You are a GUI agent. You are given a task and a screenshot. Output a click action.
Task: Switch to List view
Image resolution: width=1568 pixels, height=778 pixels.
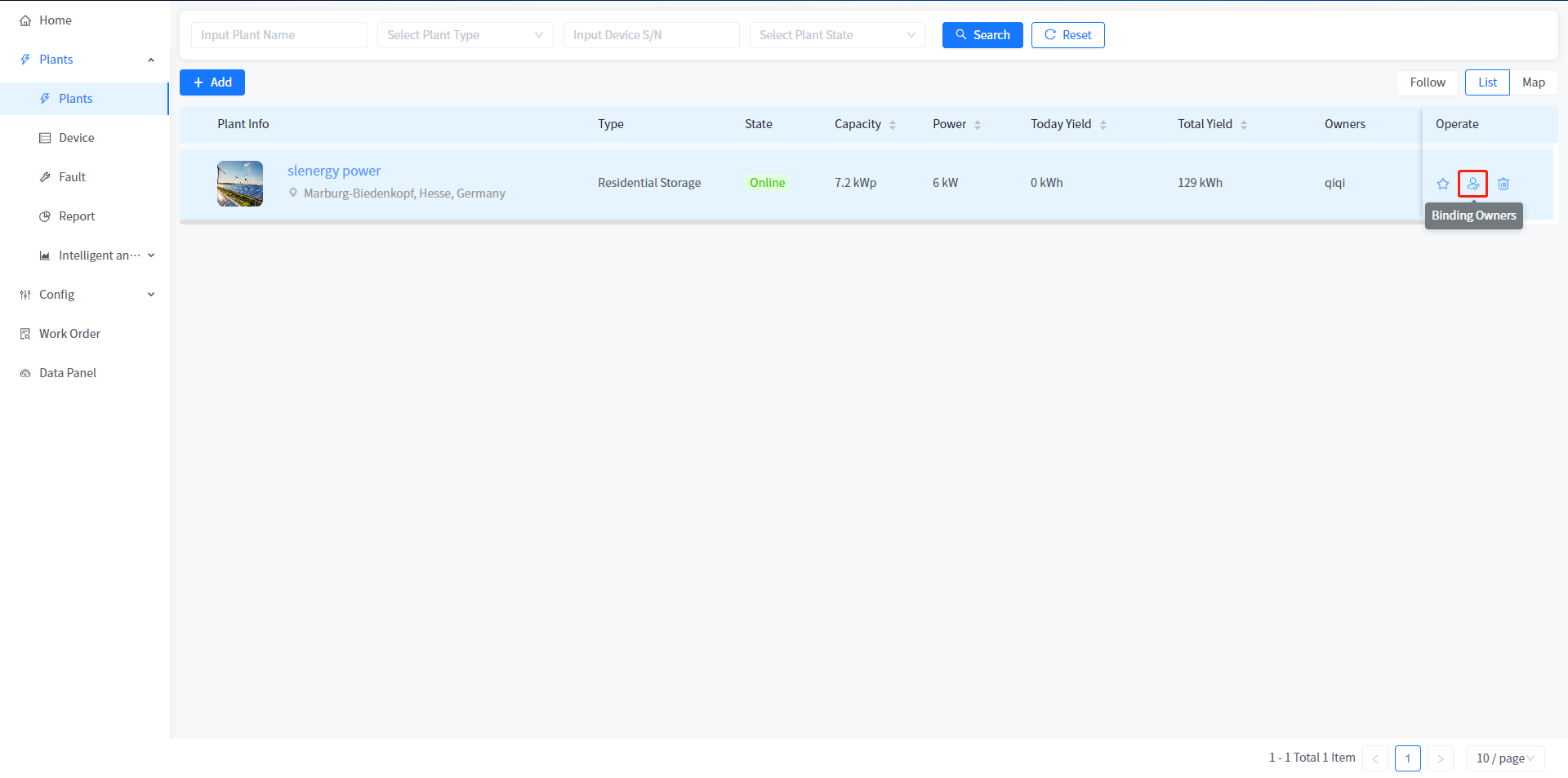pos(1487,82)
